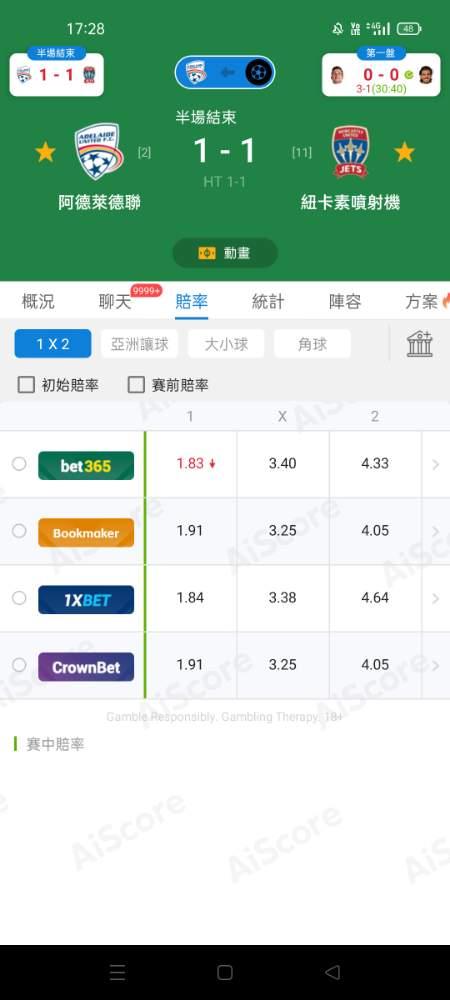Viewport: 450px width, 1000px height.
Task: Tap bet365 away odds 4.33
Action: [375, 464]
